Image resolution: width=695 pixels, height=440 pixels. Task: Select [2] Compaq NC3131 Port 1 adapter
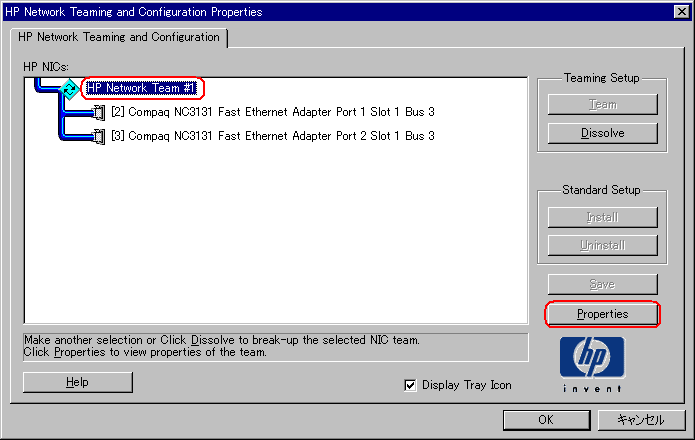273,112
